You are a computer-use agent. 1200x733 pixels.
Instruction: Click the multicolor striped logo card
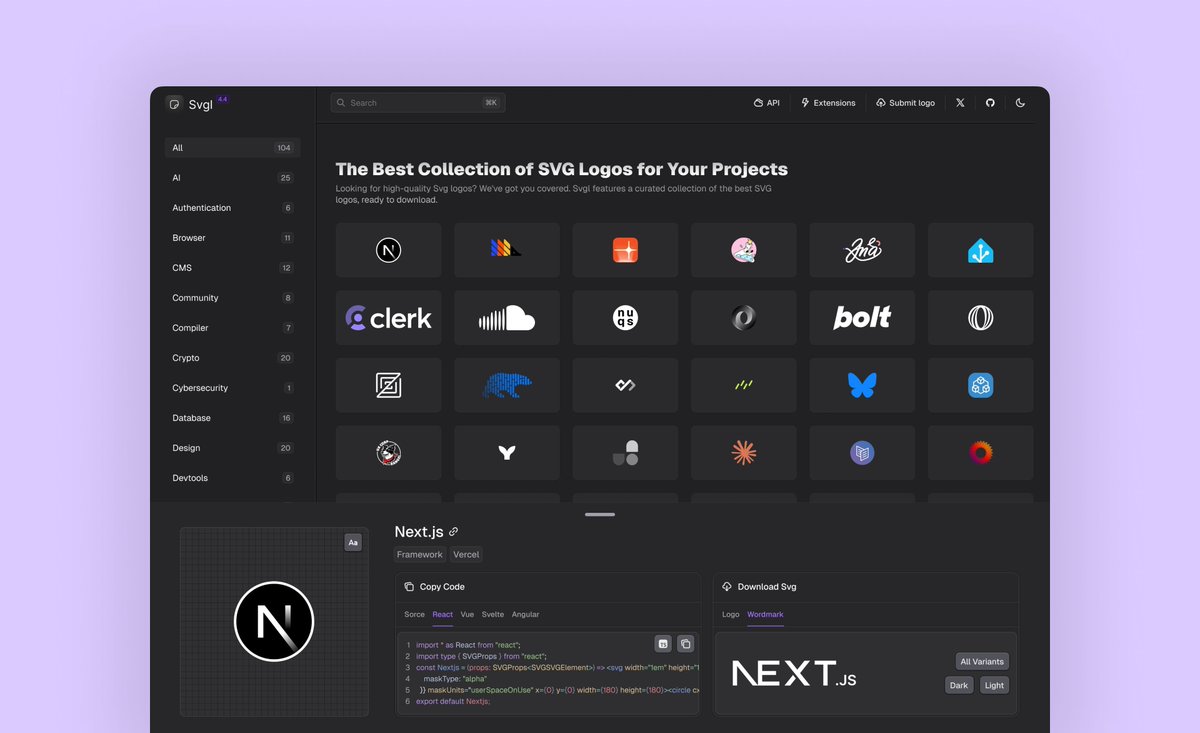(507, 250)
